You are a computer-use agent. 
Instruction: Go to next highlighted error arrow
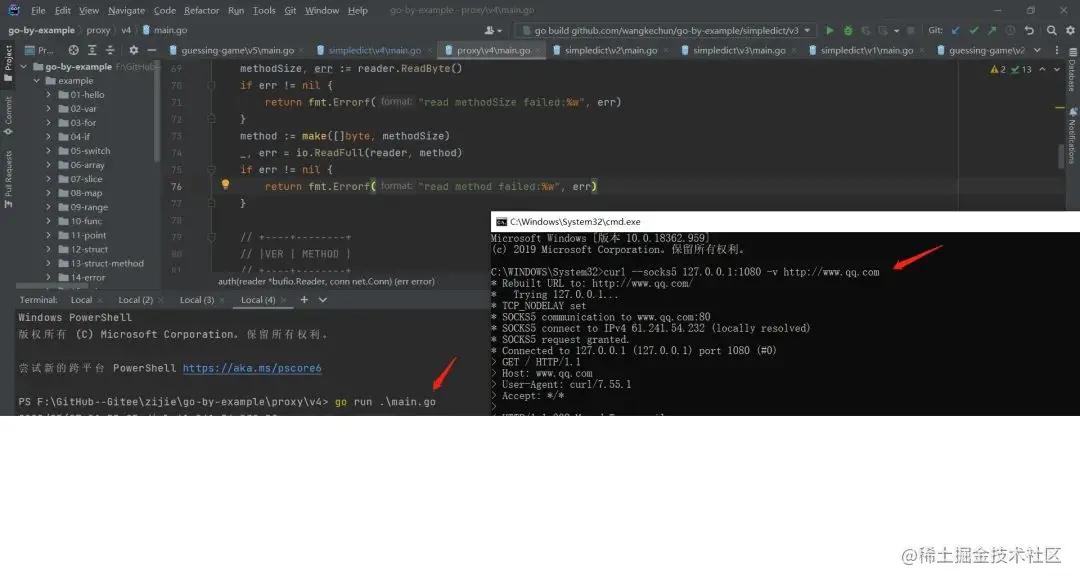1057,69
